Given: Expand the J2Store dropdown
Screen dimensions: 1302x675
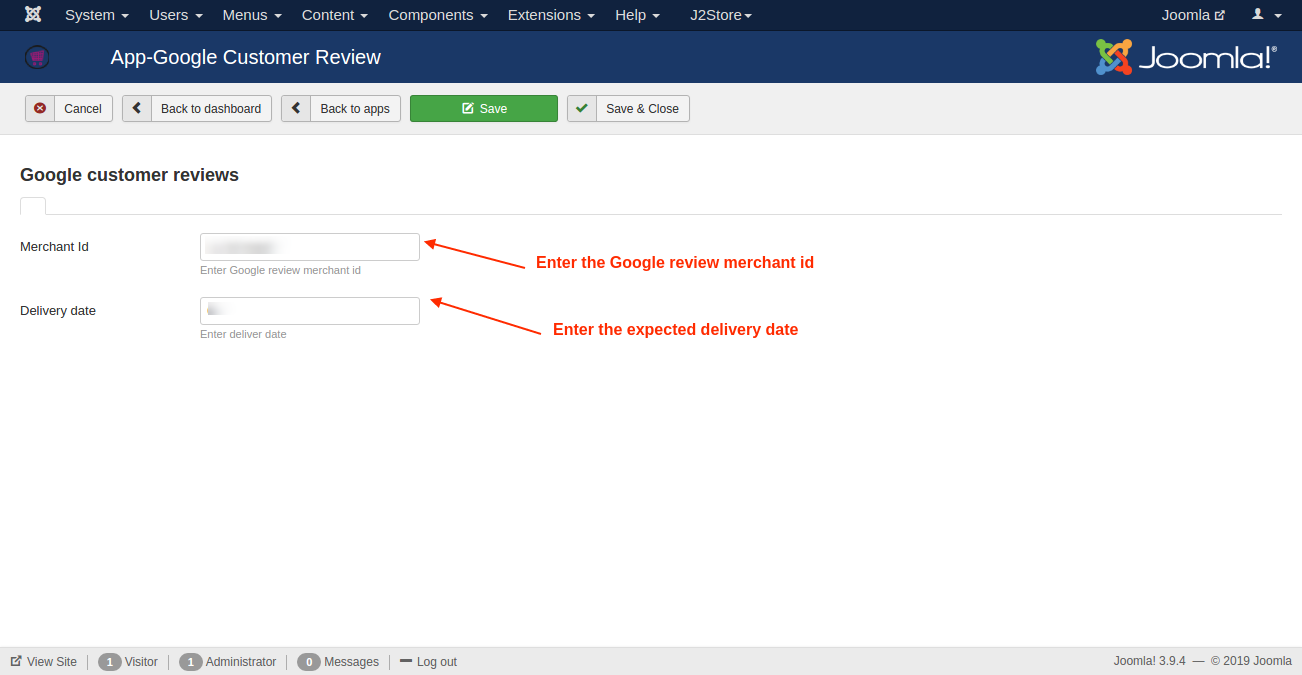Looking at the screenshot, I should click(x=721, y=15).
